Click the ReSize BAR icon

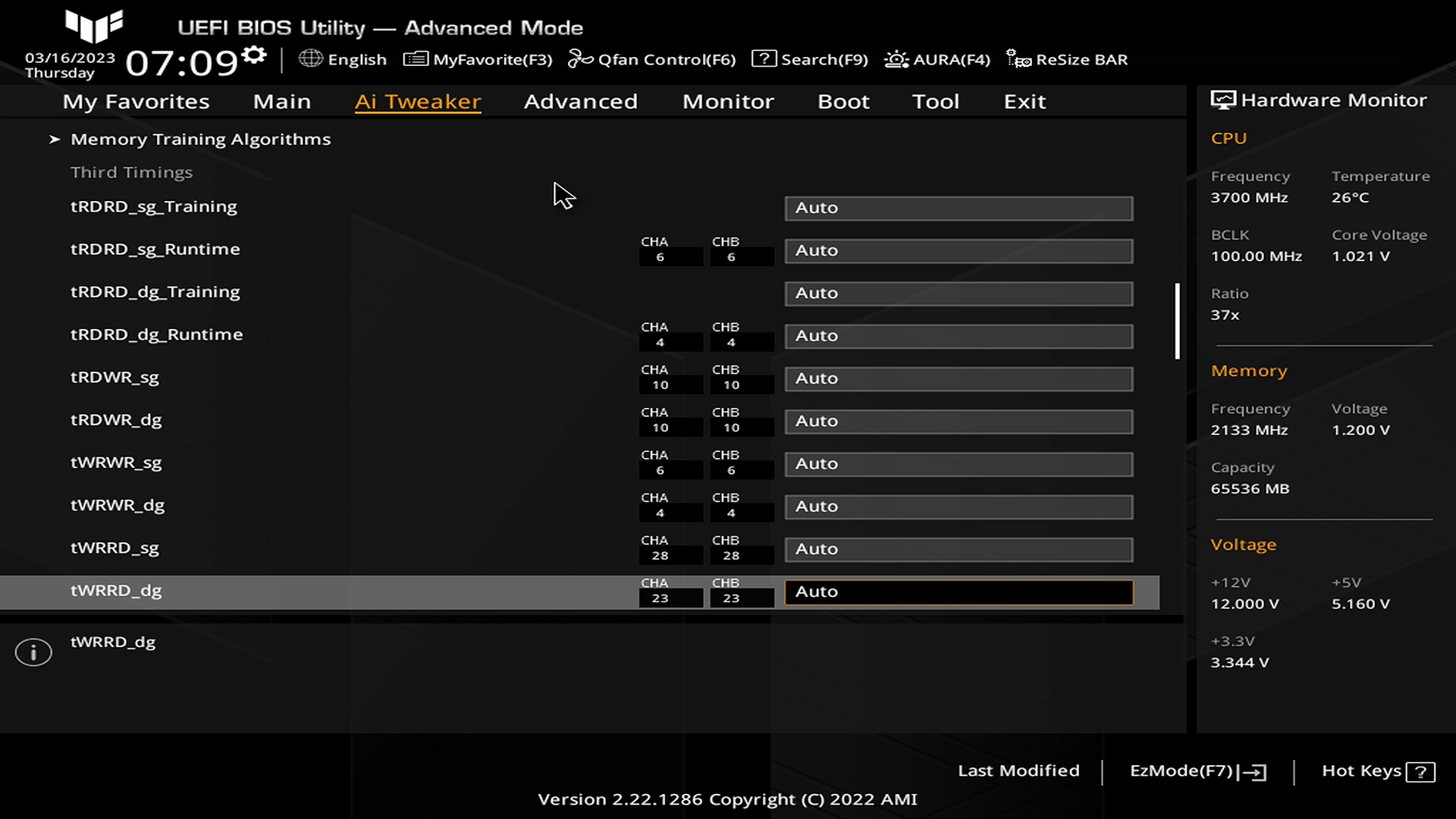point(1018,59)
